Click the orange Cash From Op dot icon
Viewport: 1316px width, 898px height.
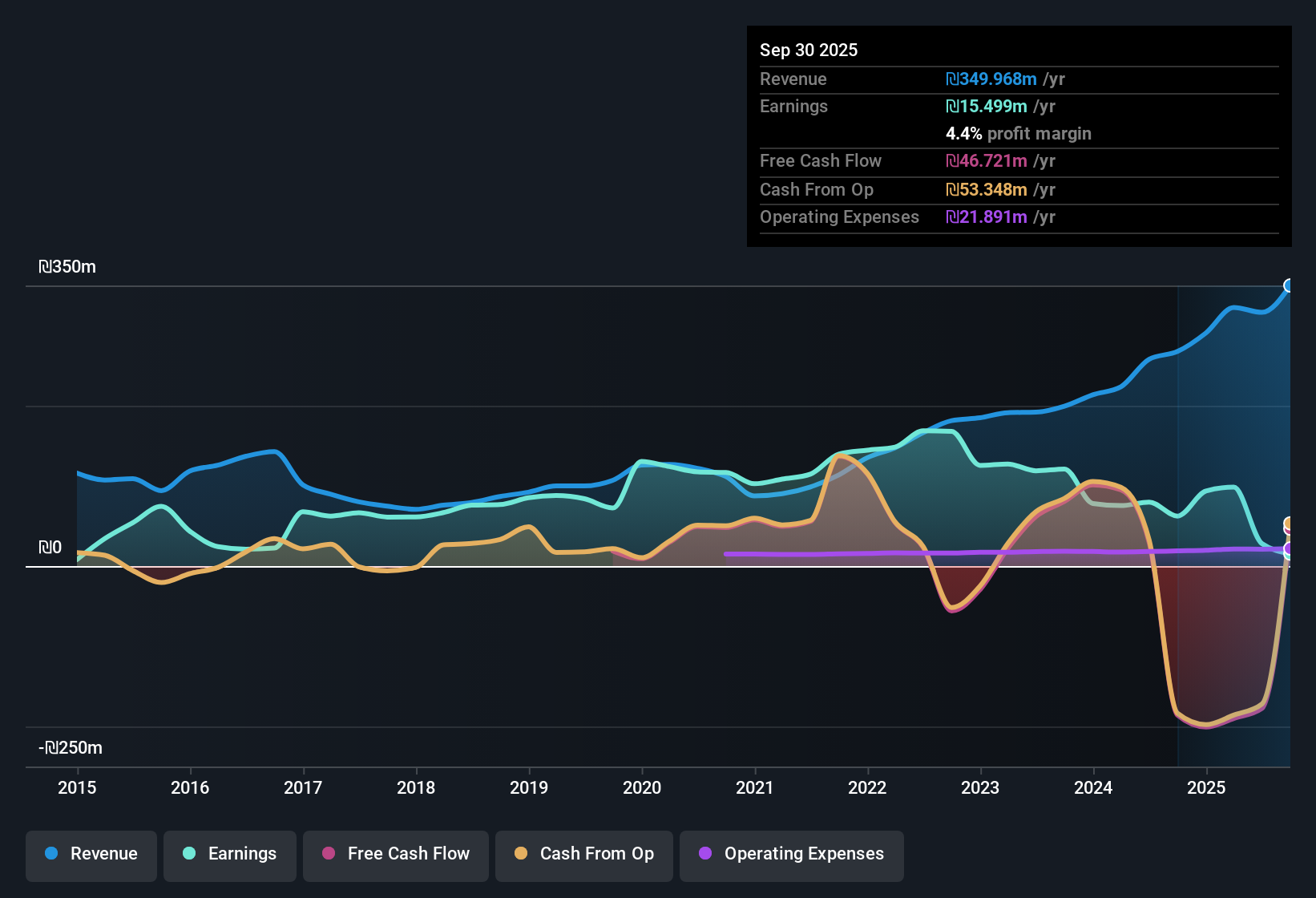522,854
